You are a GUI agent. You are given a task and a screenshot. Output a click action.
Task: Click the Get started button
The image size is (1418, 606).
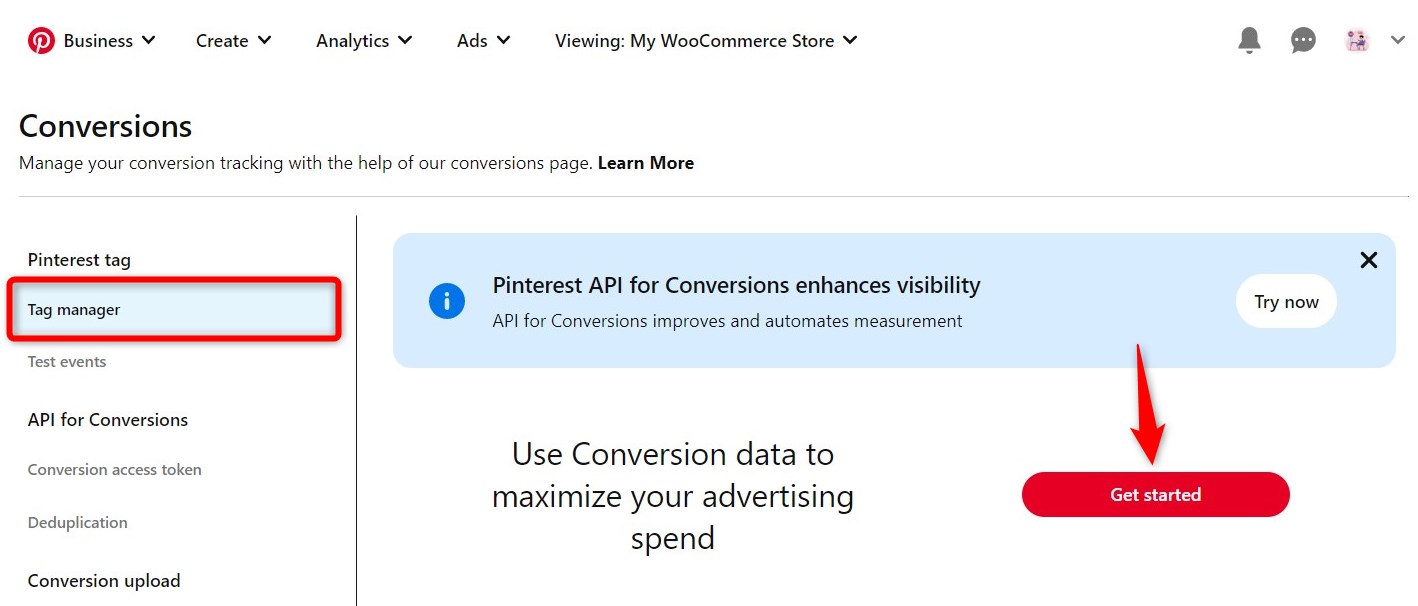pos(1155,494)
